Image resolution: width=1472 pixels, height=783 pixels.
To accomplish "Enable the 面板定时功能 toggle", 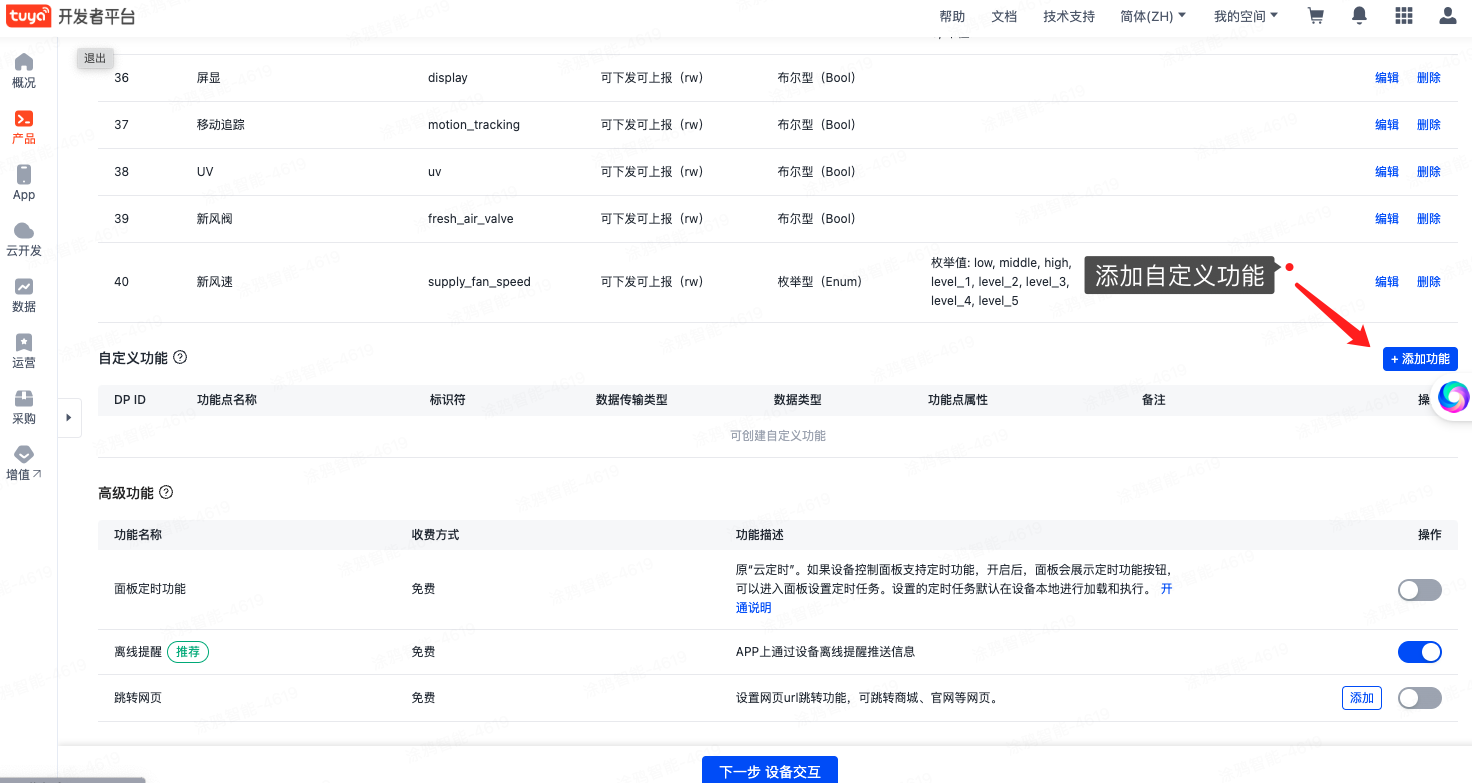I will point(1419,590).
